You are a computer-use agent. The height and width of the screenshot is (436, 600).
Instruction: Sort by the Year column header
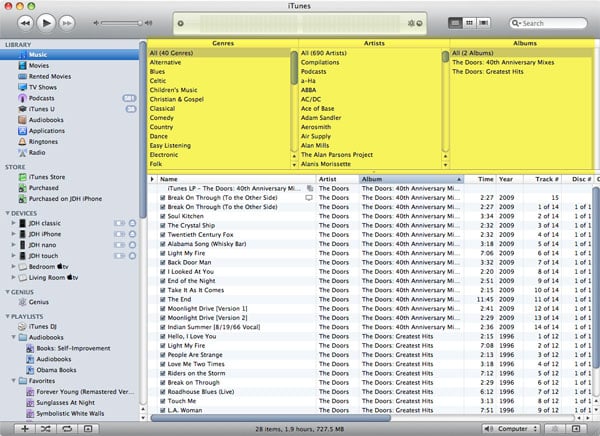coord(510,179)
